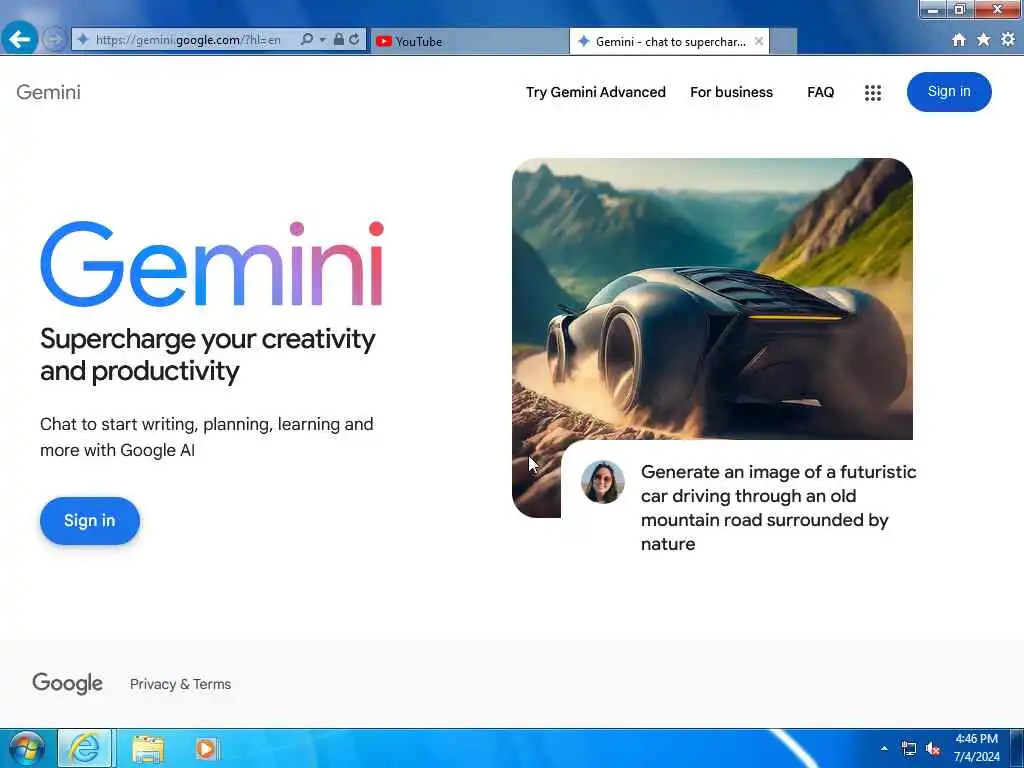The image size is (1024, 768).
Task: Select the Gemini browser tab
Action: pyautogui.click(x=669, y=41)
